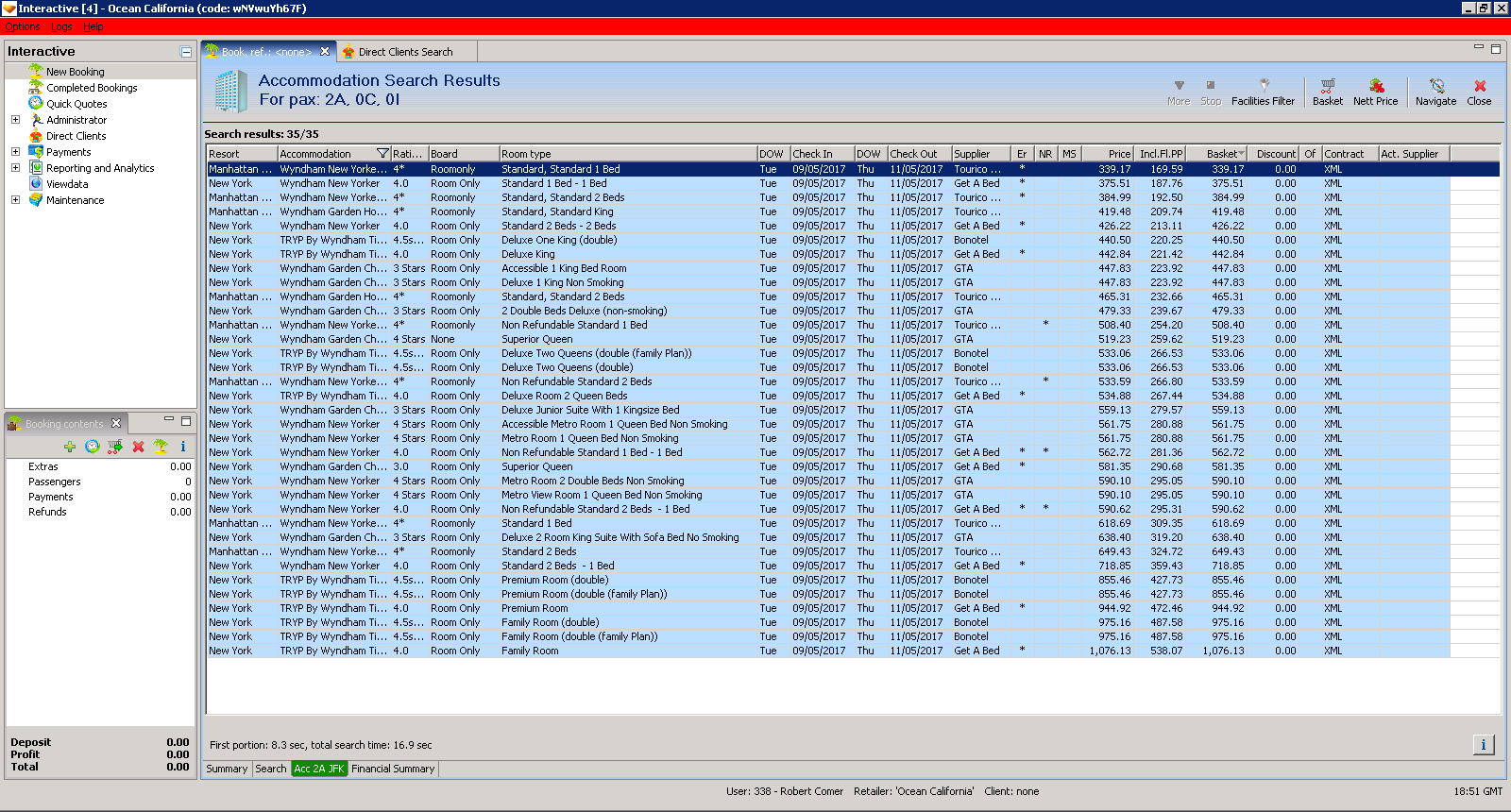Click the filter icon on Accommodation column
The height and width of the screenshot is (812, 1511).
pos(382,153)
